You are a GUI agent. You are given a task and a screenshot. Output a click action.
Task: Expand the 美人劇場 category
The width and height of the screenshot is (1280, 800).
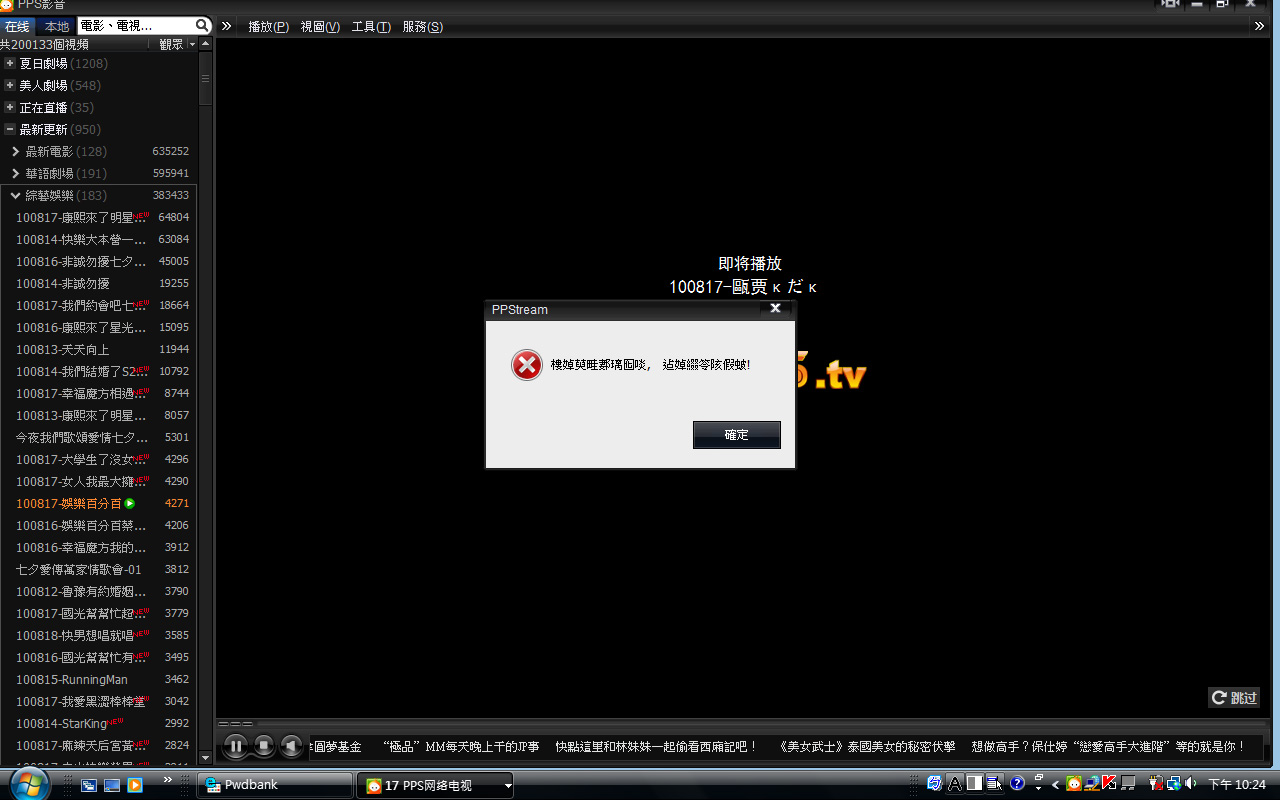(x=10, y=85)
